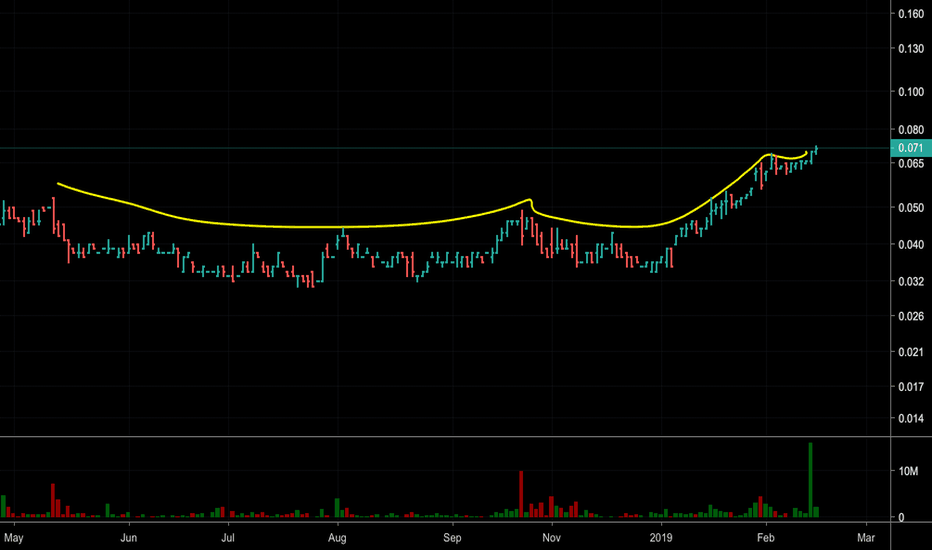Viewport: 932px width, 550px height.
Task: Click the 0.071 current price label
Action: 911,148
